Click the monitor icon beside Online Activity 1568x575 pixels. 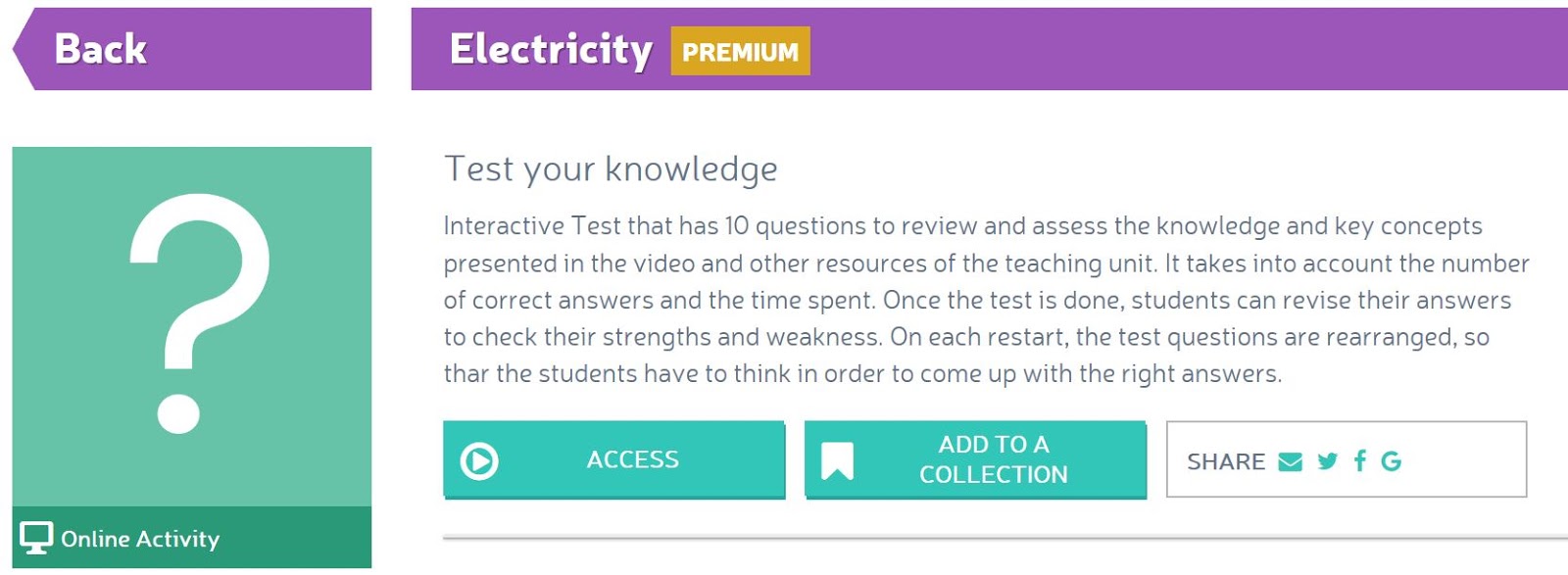[x=36, y=538]
